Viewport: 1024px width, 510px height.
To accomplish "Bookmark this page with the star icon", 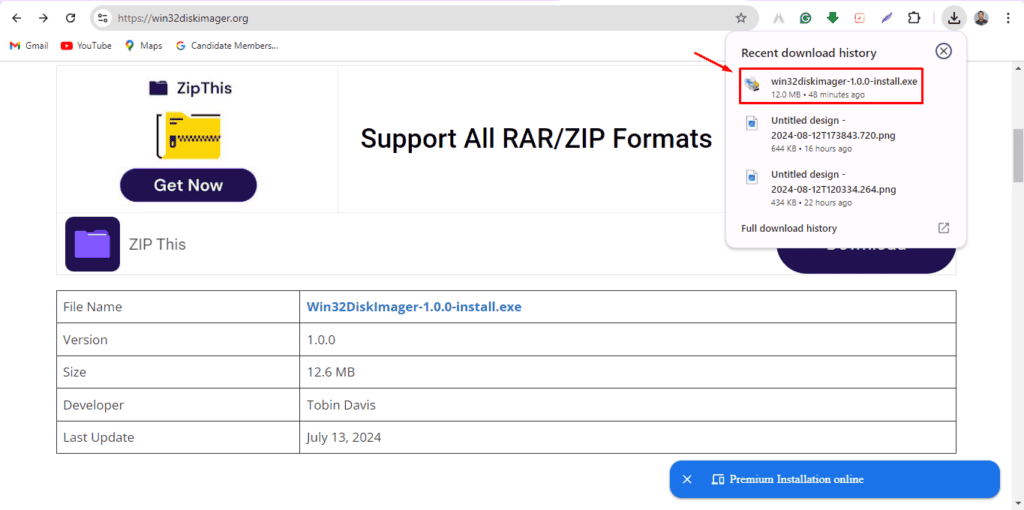I will 741,18.
